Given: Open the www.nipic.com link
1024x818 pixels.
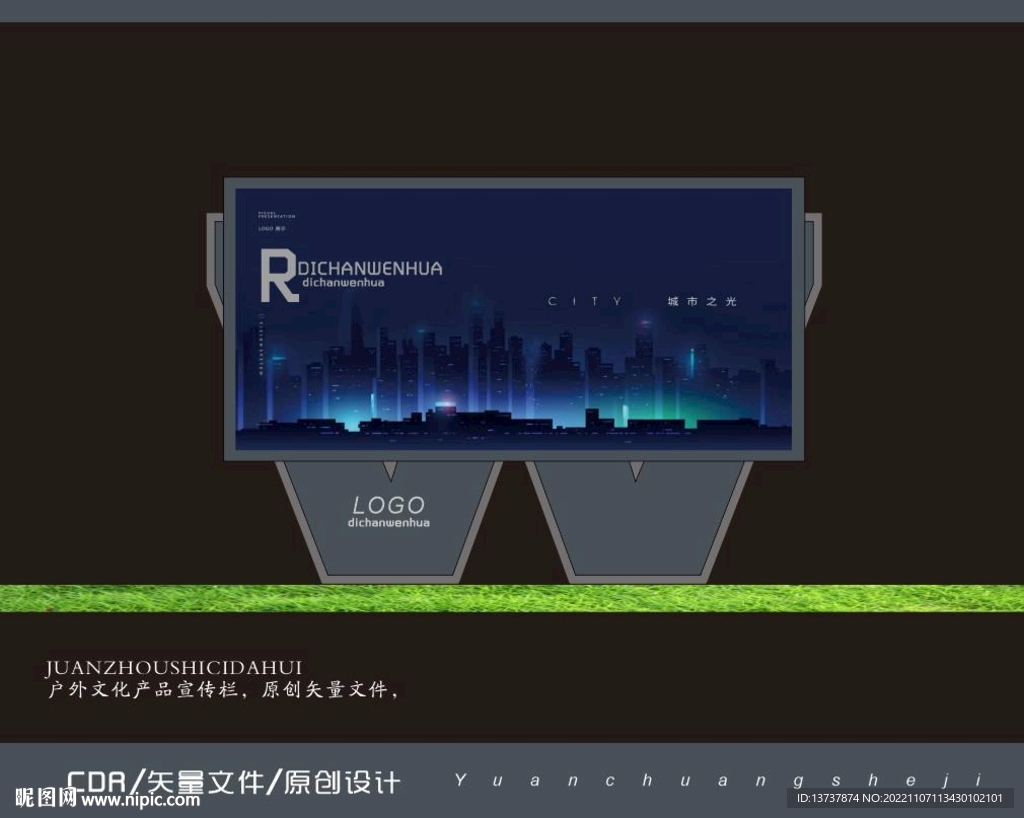Looking at the screenshot, I should [x=140, y=800].
